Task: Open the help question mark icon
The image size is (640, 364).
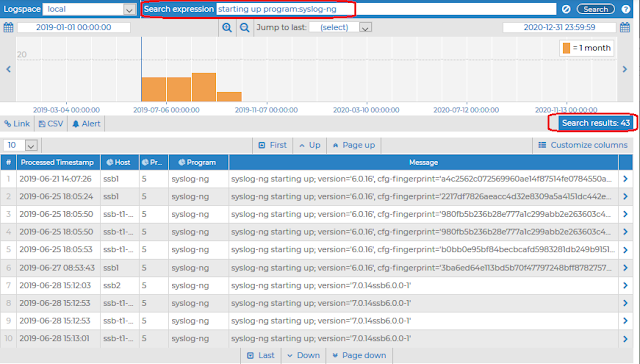Action: (x=626, y=9)
